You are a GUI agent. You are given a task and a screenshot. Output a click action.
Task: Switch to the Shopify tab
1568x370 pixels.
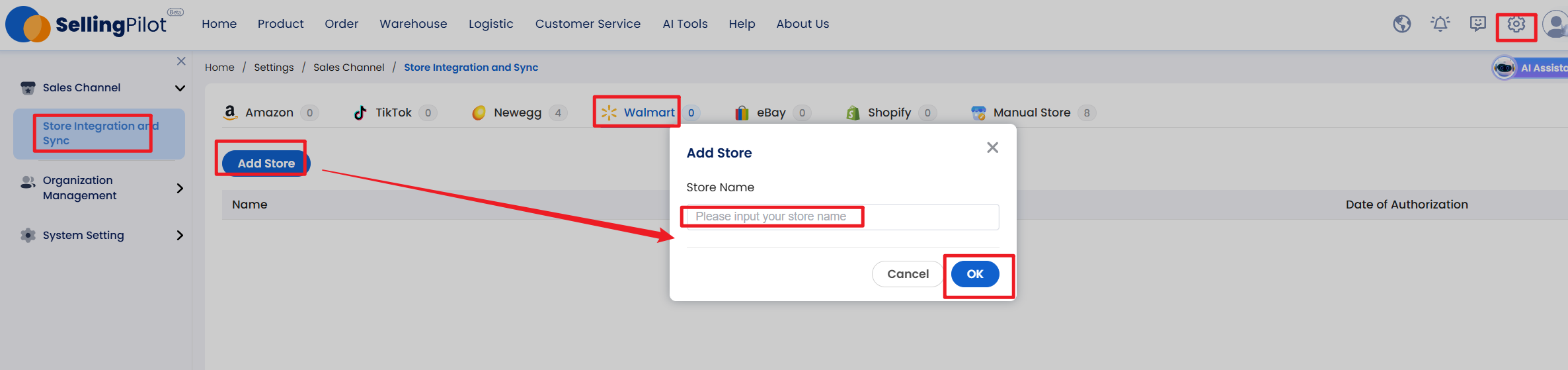click(891, 113)
